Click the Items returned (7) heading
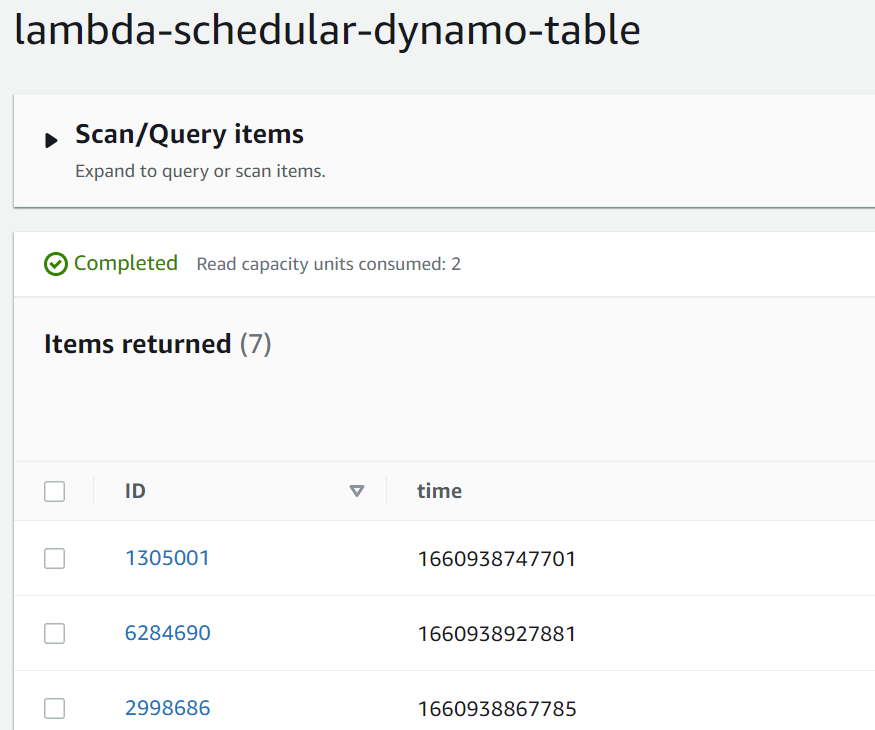The image size is (875, 730). pos(158,344)
